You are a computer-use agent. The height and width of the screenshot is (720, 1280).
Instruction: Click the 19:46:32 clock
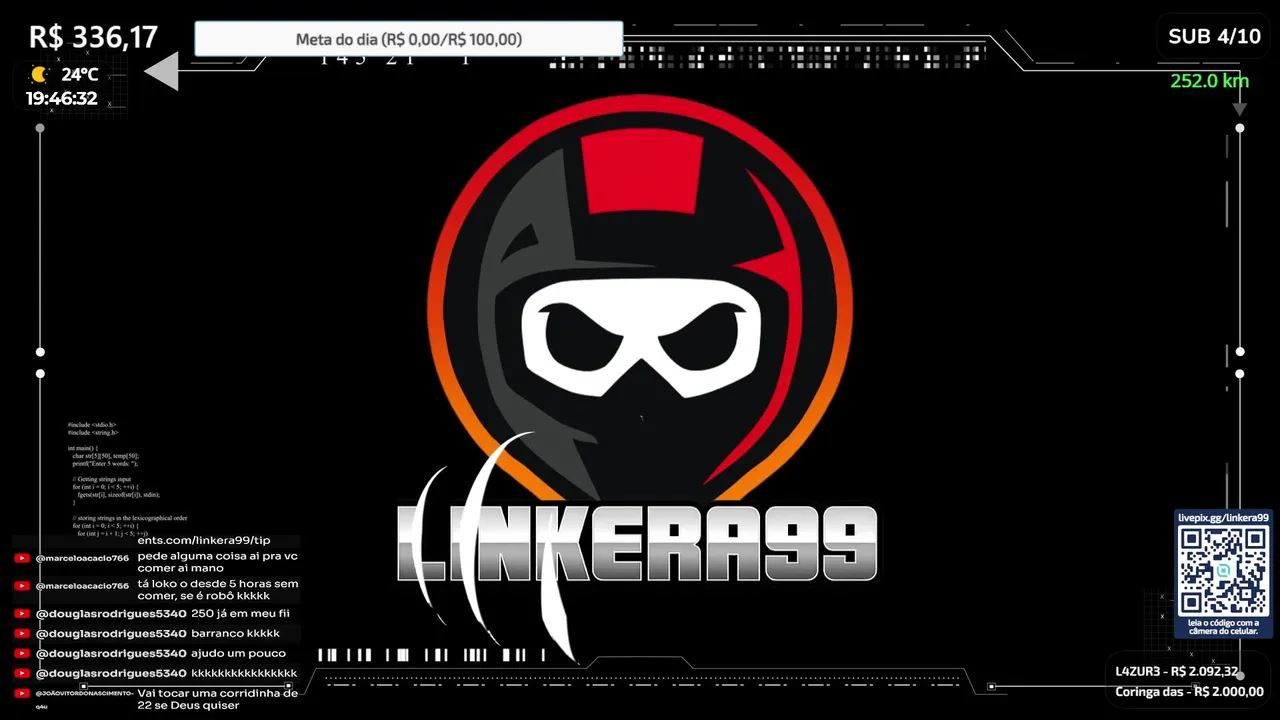(x=62, y=98)
